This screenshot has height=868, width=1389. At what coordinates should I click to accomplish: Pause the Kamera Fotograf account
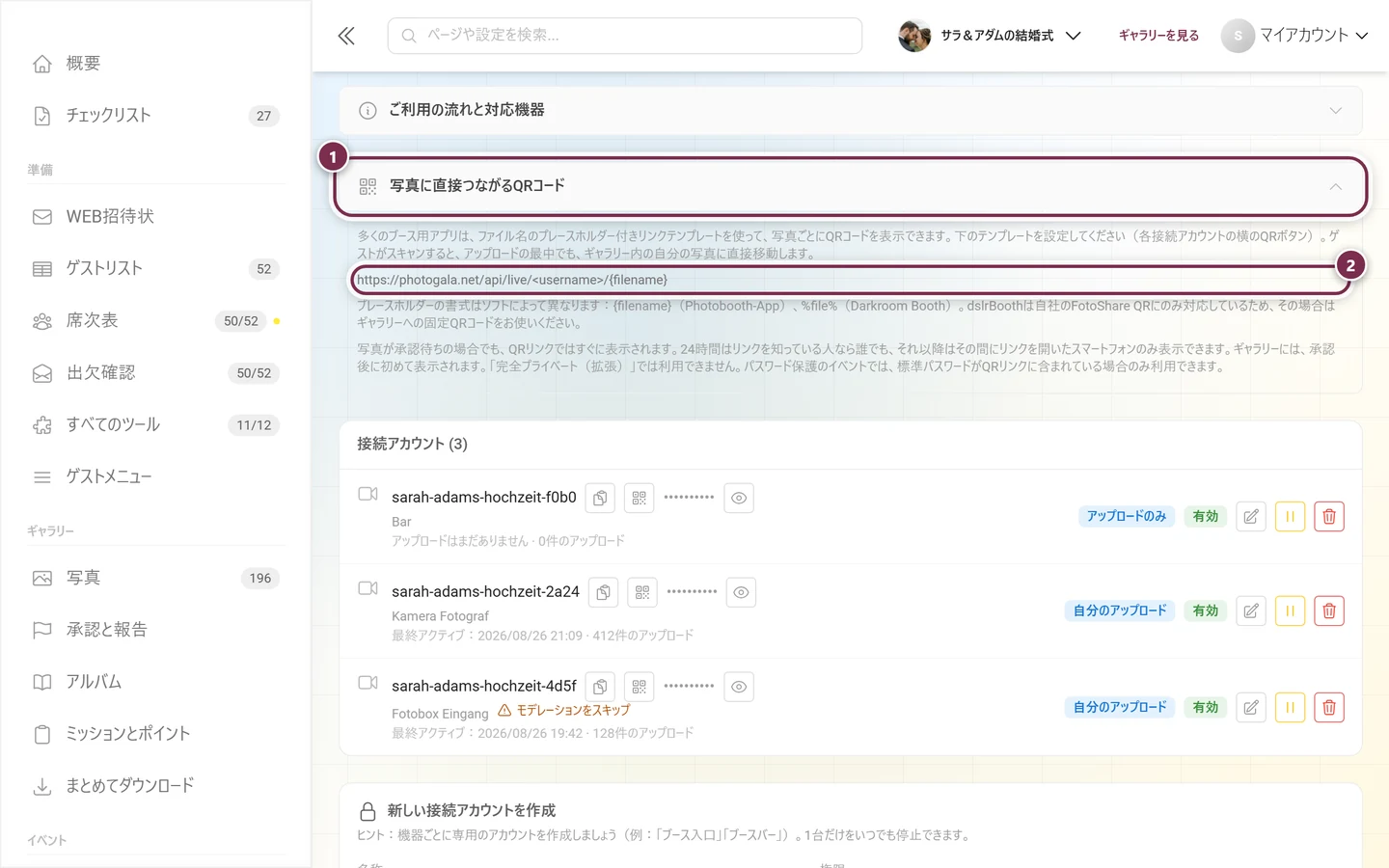(x=1290, y=610)
